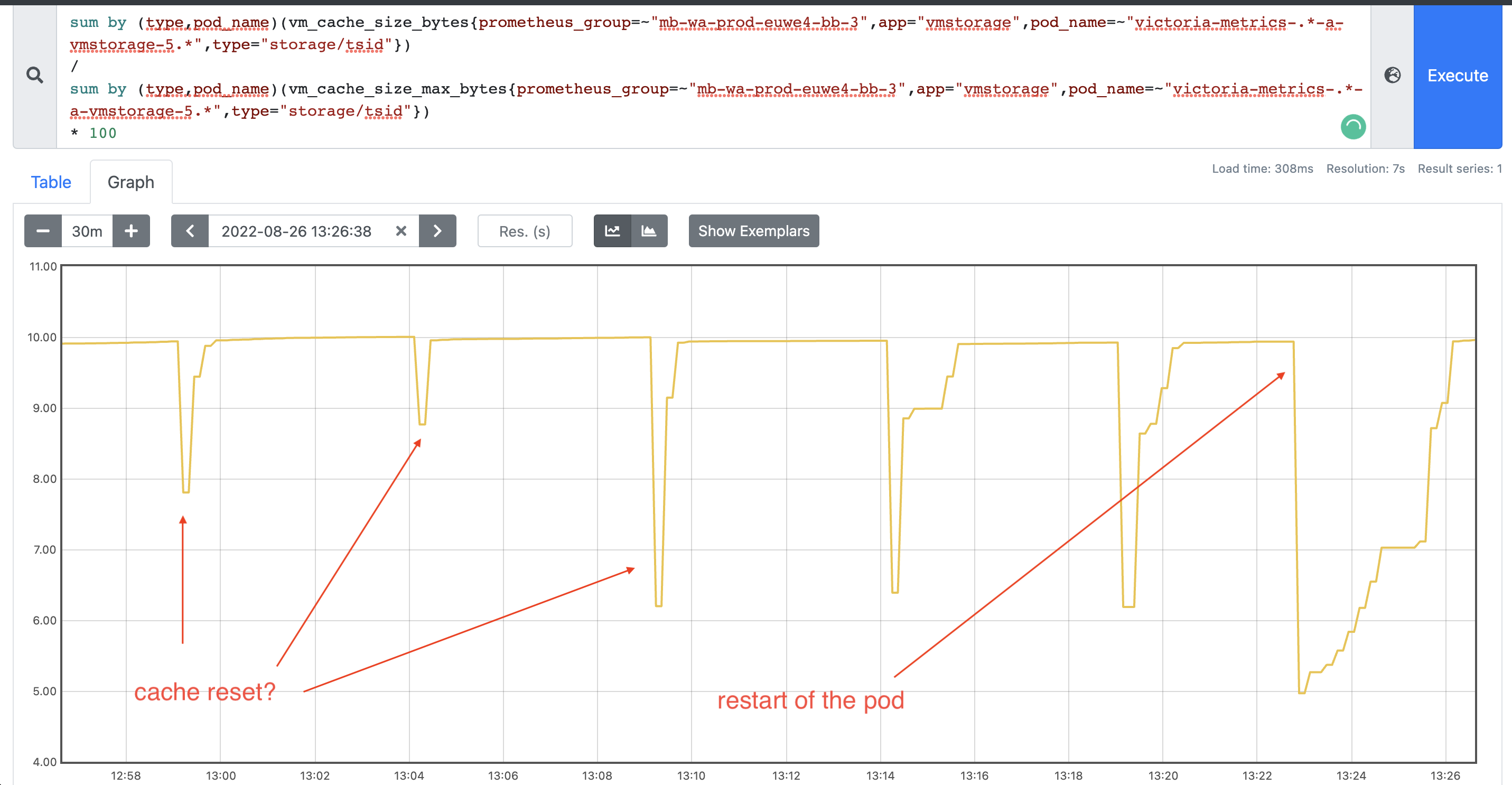Switch to stacked chart view

pos(649,231)
